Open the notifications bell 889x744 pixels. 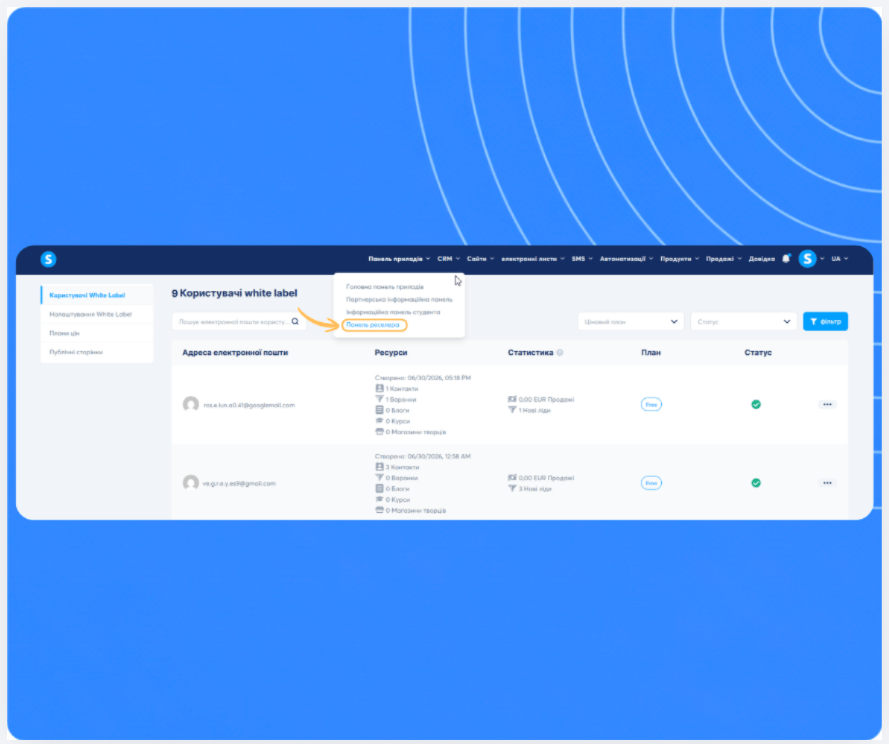click(x=786, y=259)
